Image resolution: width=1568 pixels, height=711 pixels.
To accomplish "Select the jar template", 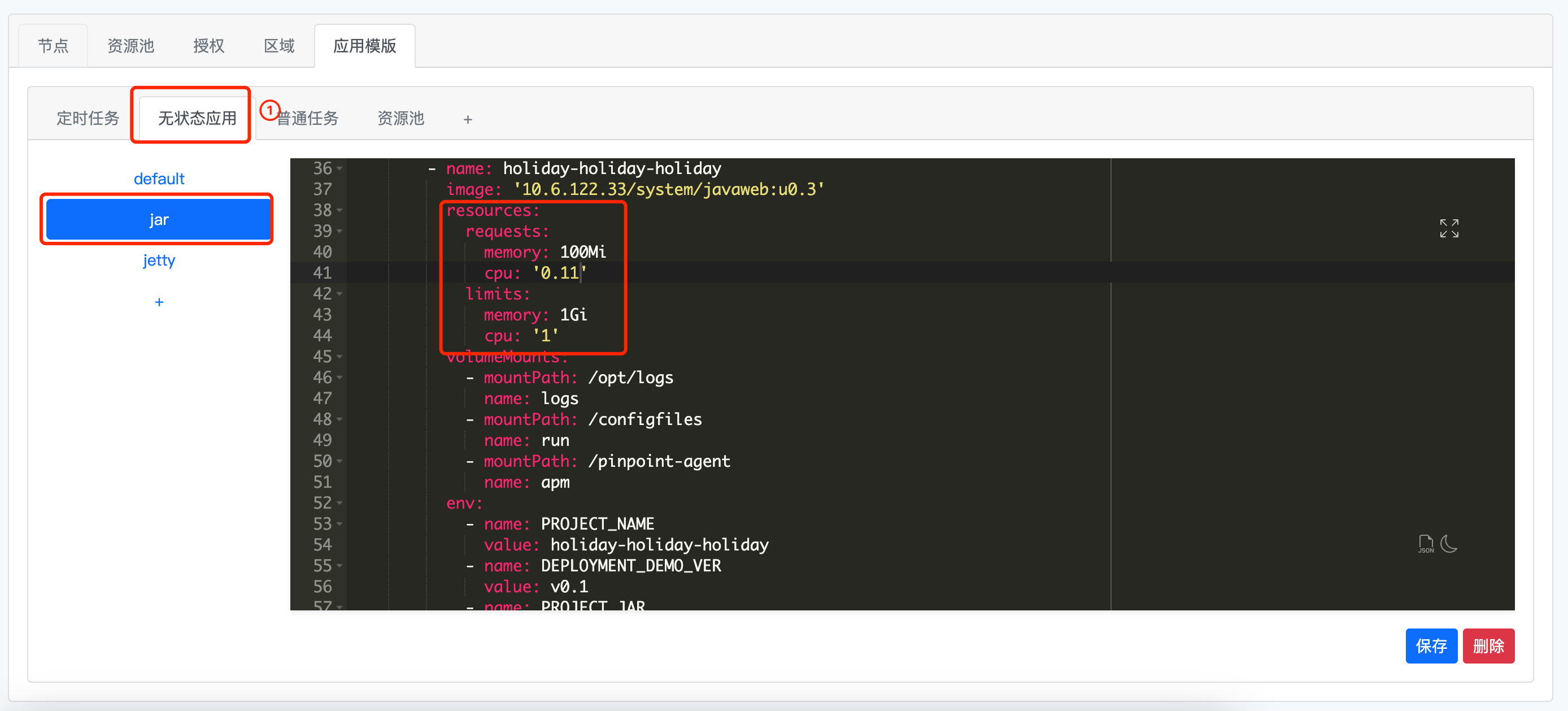I will 159,219.
